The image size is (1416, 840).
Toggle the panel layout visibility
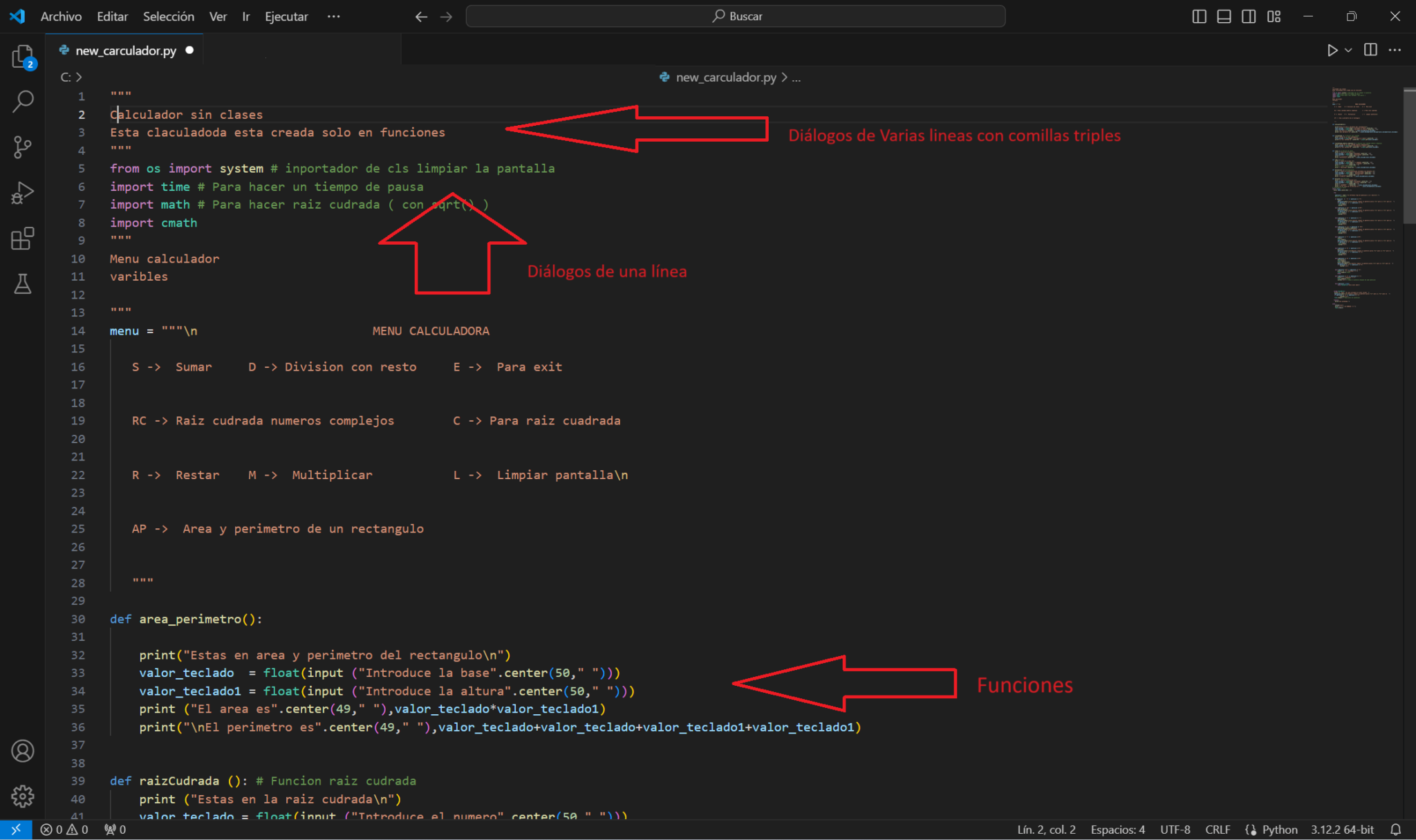pyautogui.click(x=1224, y=16)
